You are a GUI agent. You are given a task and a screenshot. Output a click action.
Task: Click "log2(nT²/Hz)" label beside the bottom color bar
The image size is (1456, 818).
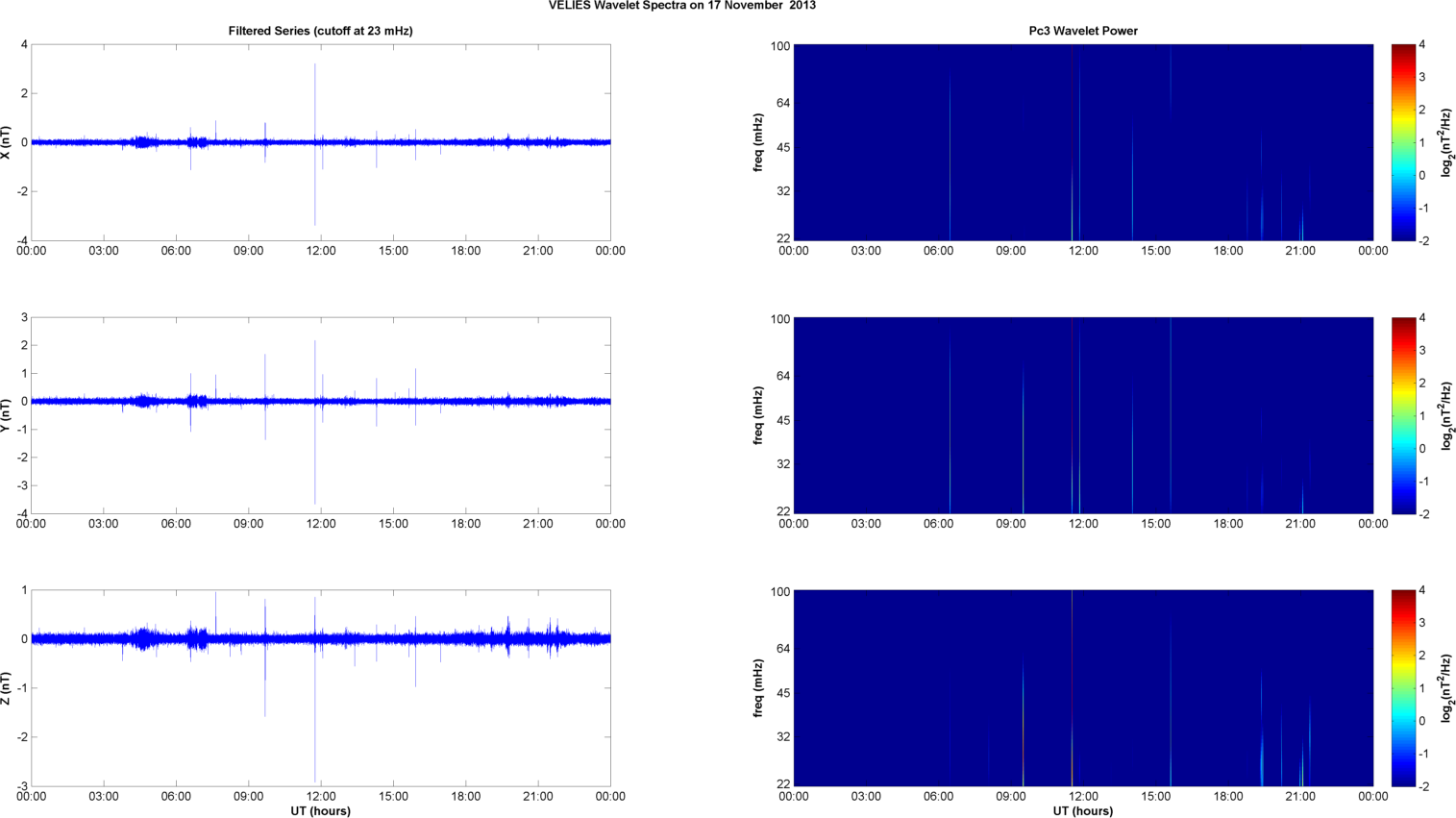(1445, 688)
